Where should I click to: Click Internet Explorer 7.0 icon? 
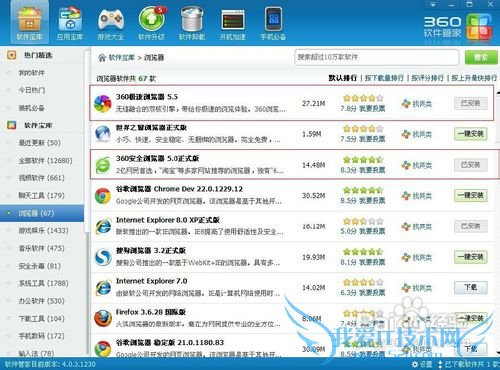pos(103,288)
